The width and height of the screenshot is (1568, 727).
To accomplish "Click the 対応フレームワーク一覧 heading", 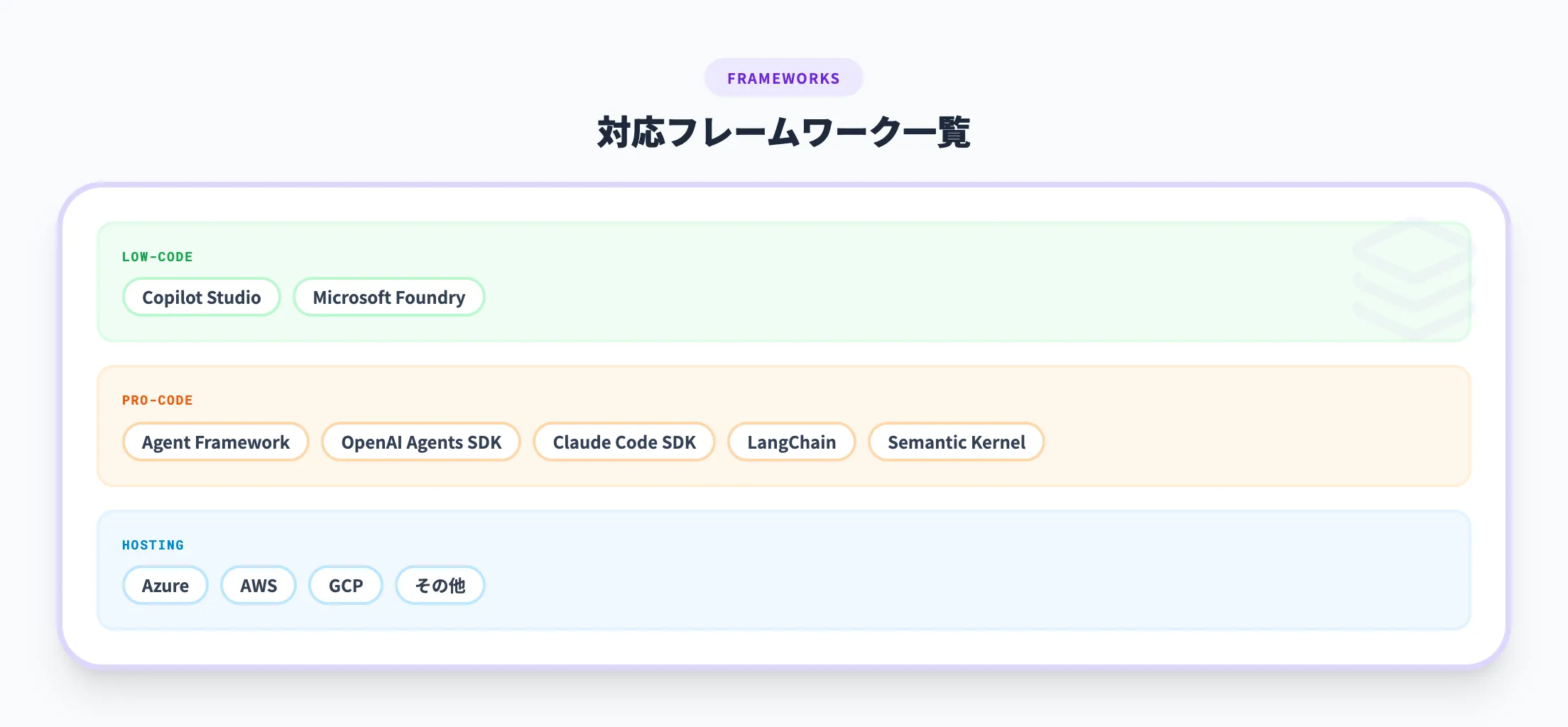I will coord(783,133).
